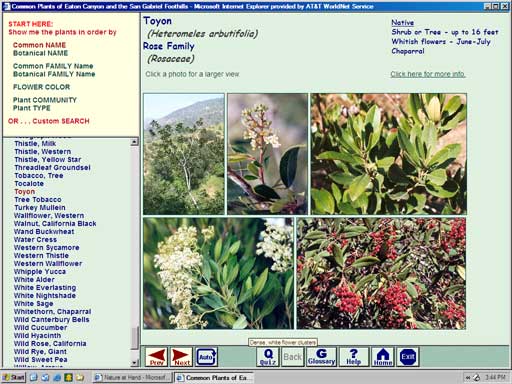This screenshot has height=384, width=512.
Task: Select Wild Canterbury Bells entry
Action: point(52,320)
